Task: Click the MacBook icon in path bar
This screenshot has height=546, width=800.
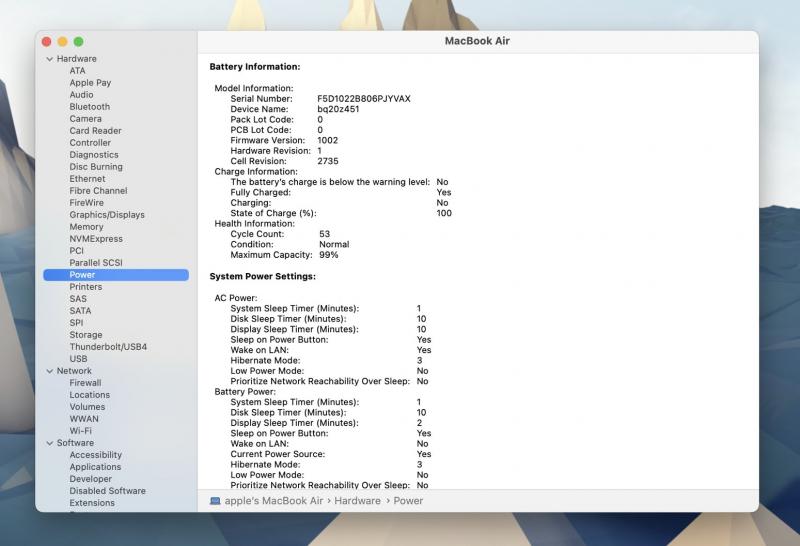Action: point(215,501)
